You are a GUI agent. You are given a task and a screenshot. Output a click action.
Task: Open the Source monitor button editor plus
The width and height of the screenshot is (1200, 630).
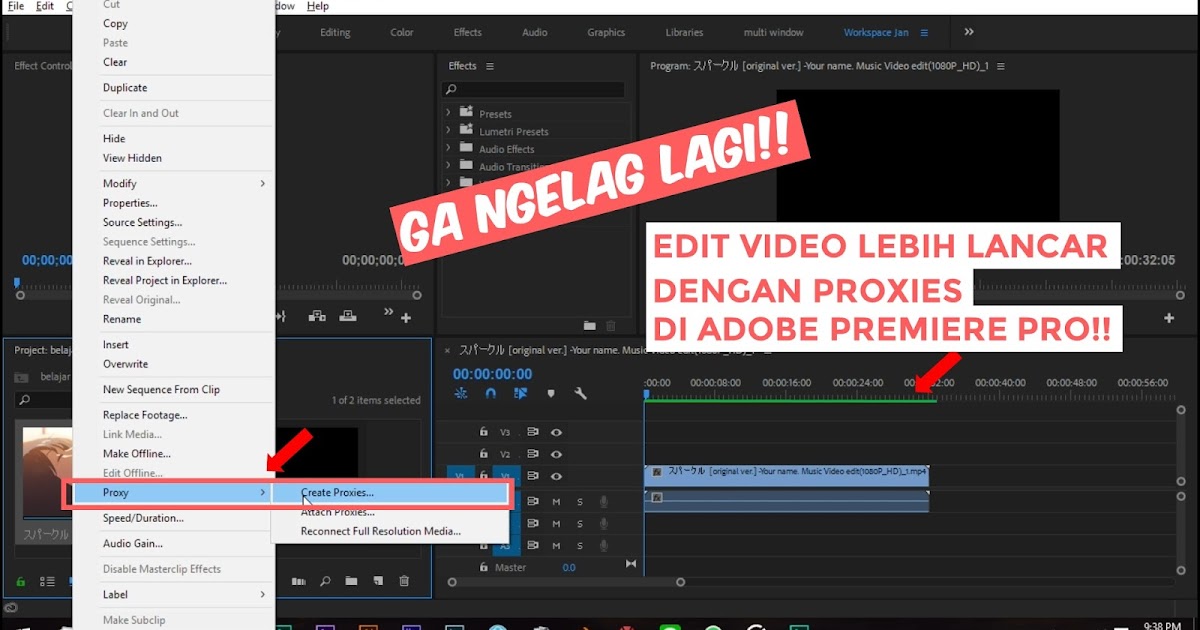click(x=406, y=318)
